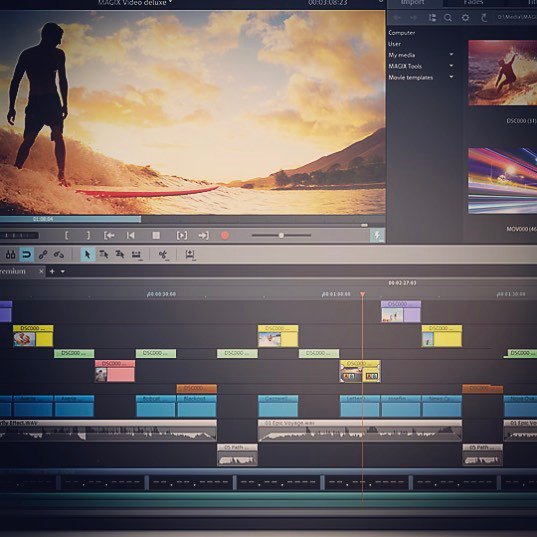Open the range mouse mode dropdown

[x=137, y=255]
